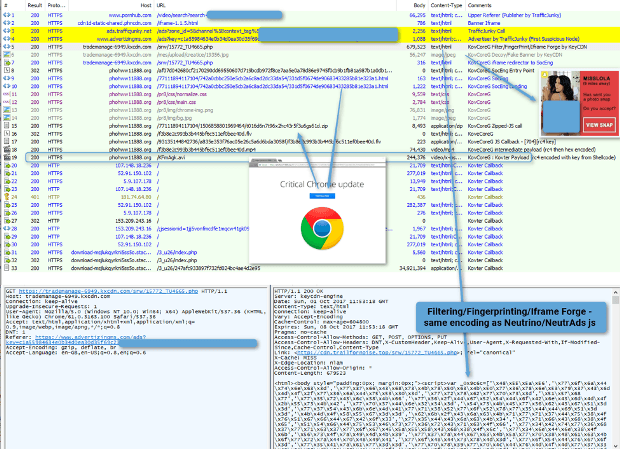
Task: Open the tradeManage kxcdn.com GET URL link
Action: pyautogui.click(x=108, y=291)
